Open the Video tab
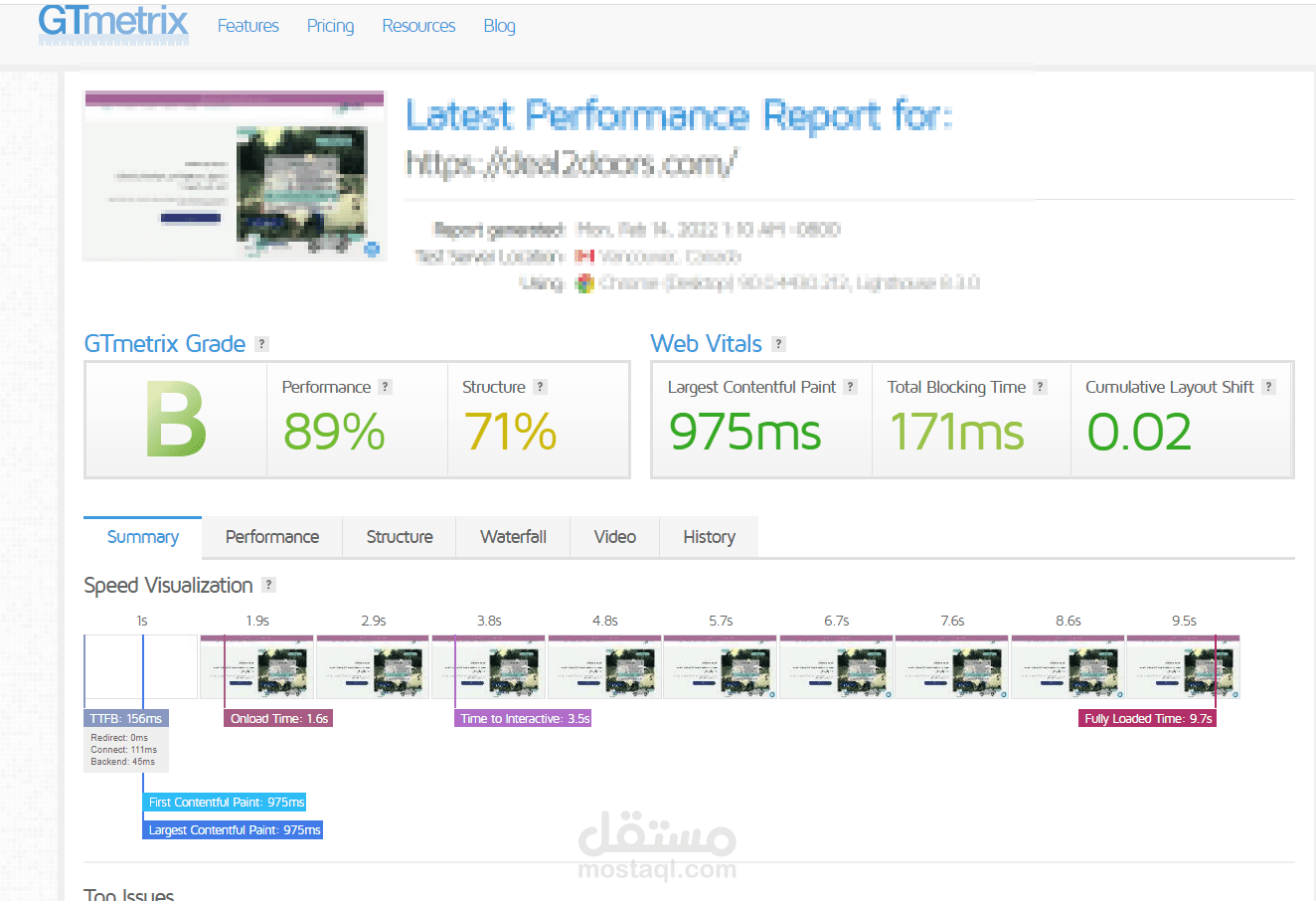 pyautogui.click(x=615, y=537)
